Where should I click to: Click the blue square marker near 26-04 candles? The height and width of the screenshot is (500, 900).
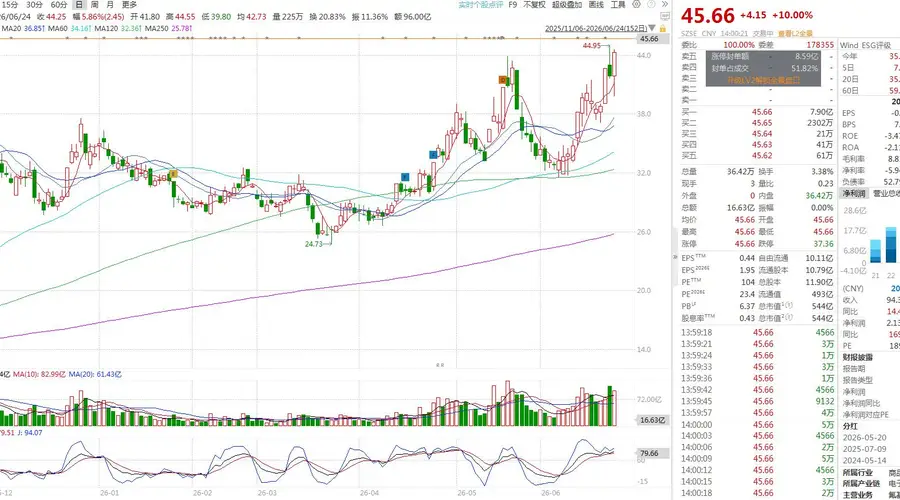point(405,177)
